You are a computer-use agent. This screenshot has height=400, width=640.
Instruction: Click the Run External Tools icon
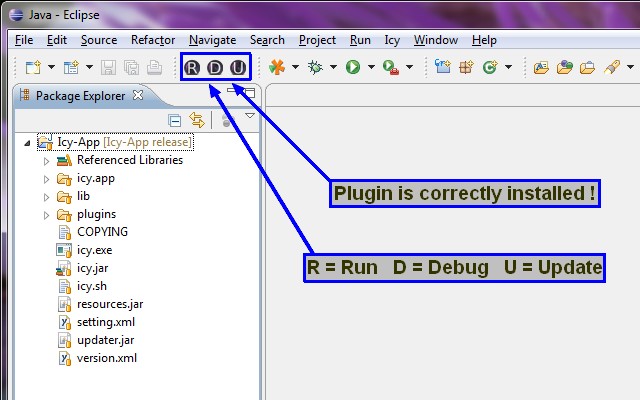[391, 67]
